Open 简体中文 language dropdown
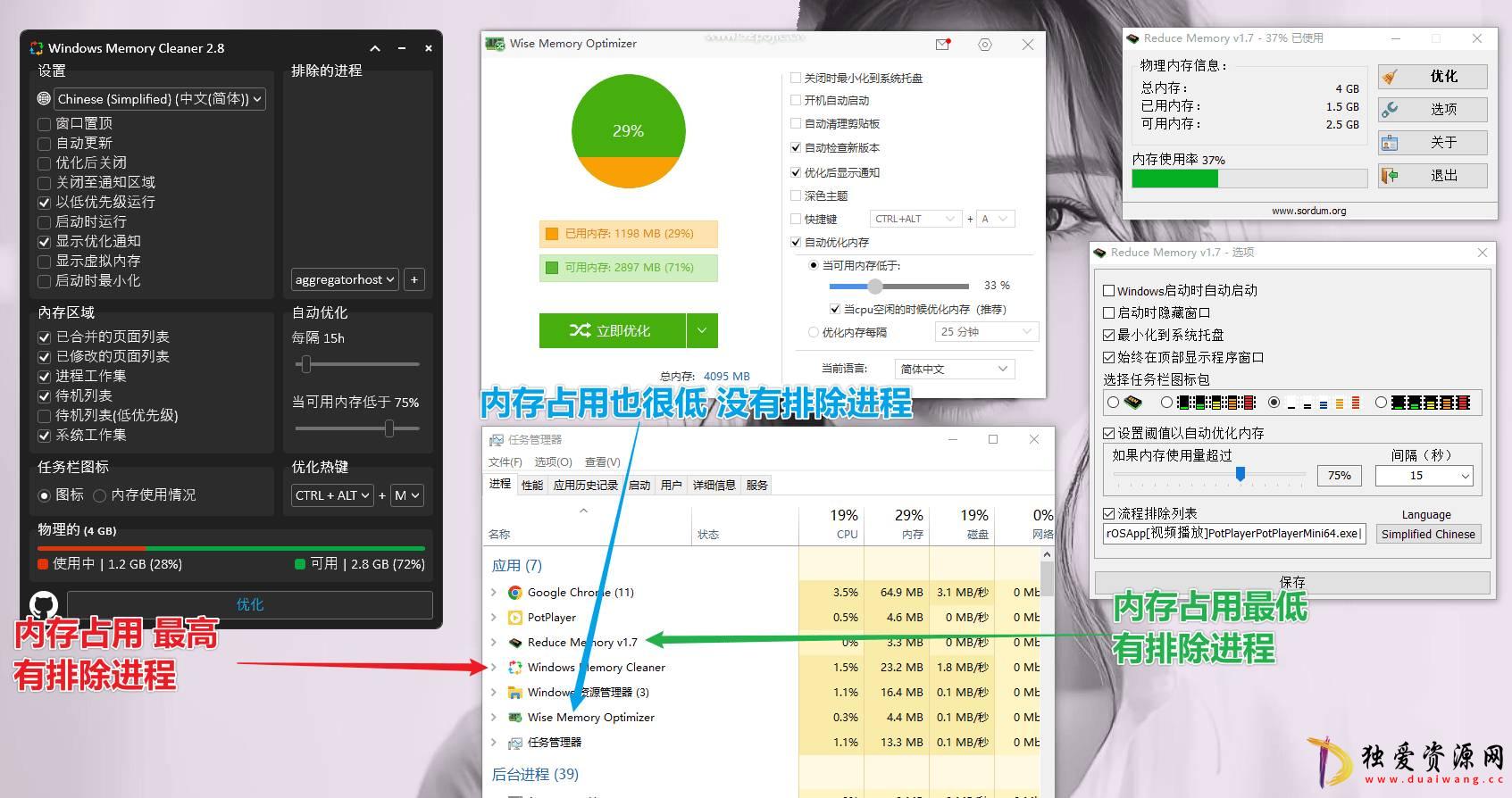The image size is (1512, 798). point(954,369)
